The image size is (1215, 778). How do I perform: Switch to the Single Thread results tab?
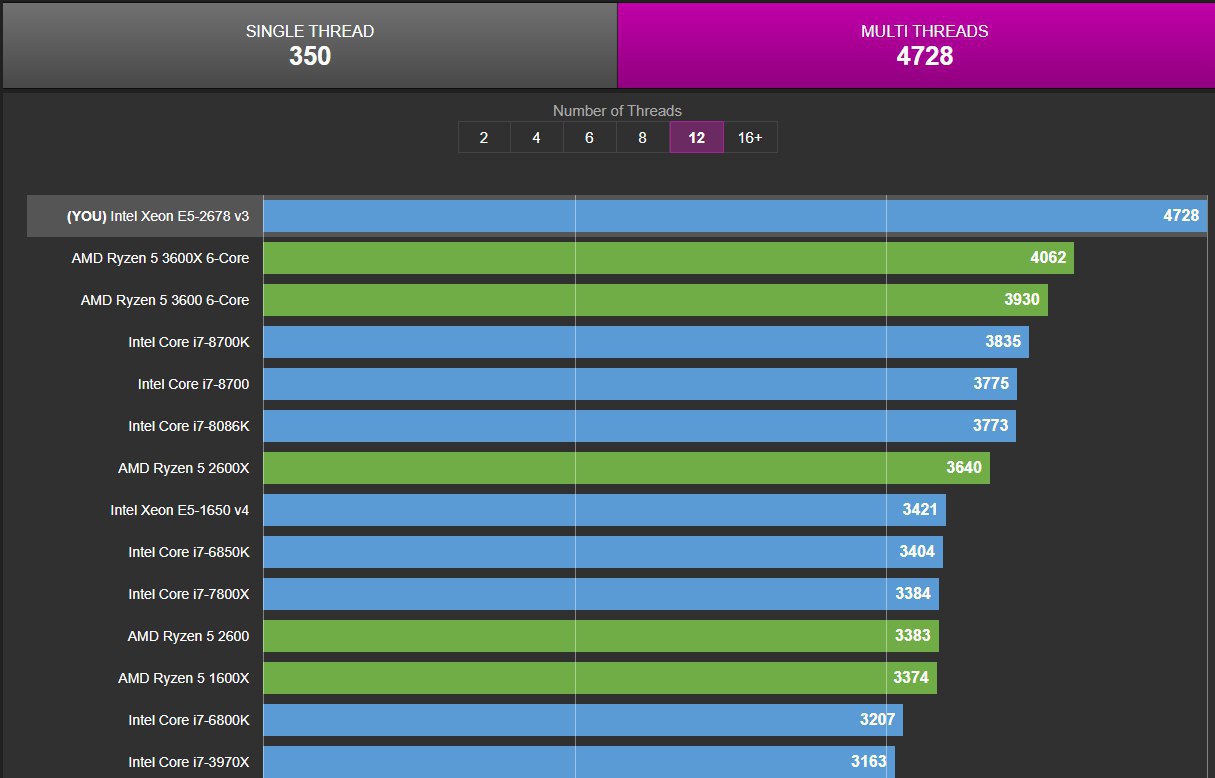point(310,45)
